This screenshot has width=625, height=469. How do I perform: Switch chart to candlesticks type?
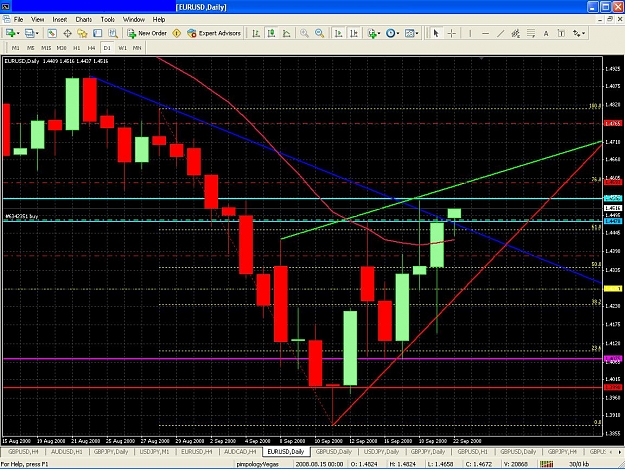271,33
